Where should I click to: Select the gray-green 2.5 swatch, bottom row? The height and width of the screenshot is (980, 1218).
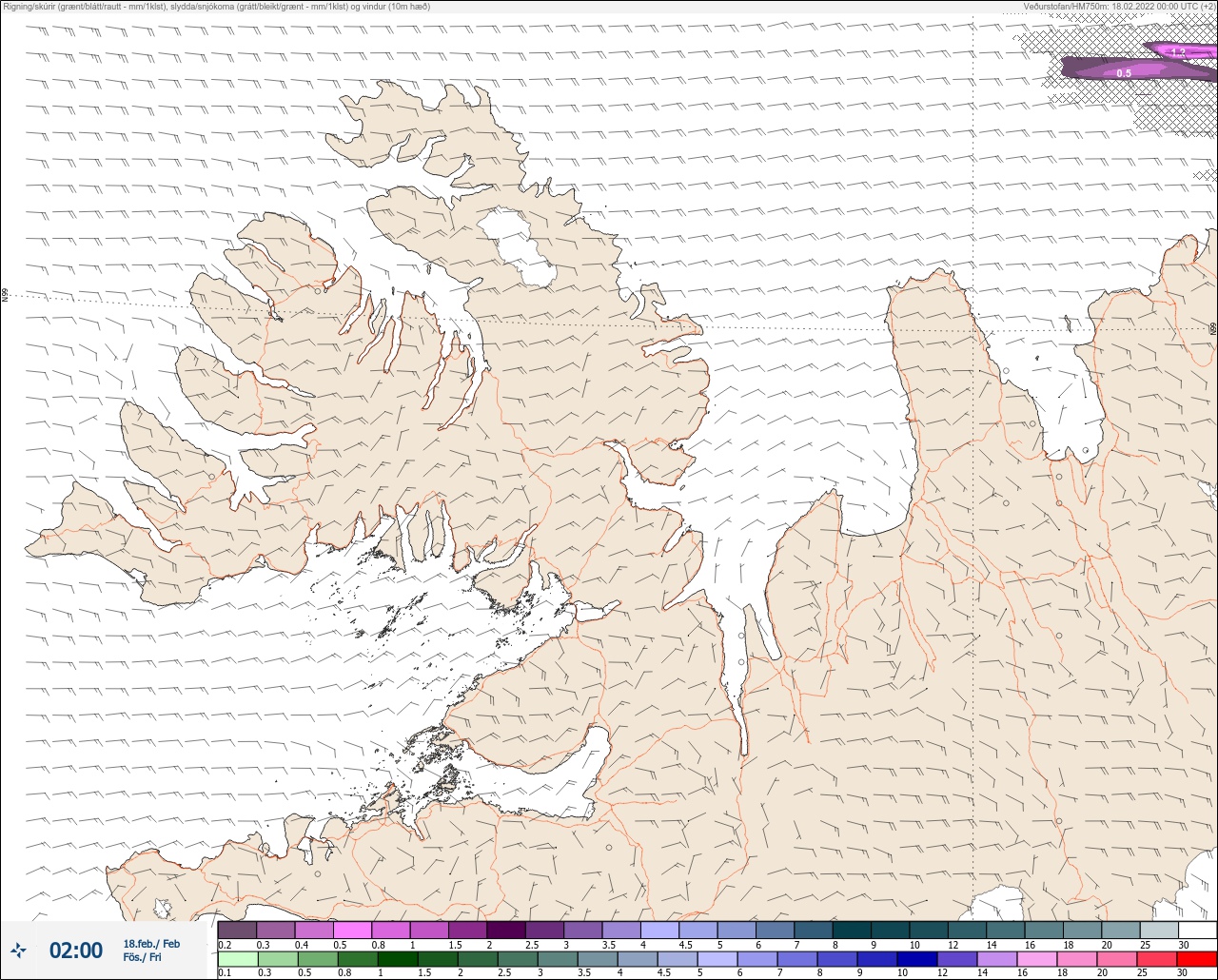(517, 958)
